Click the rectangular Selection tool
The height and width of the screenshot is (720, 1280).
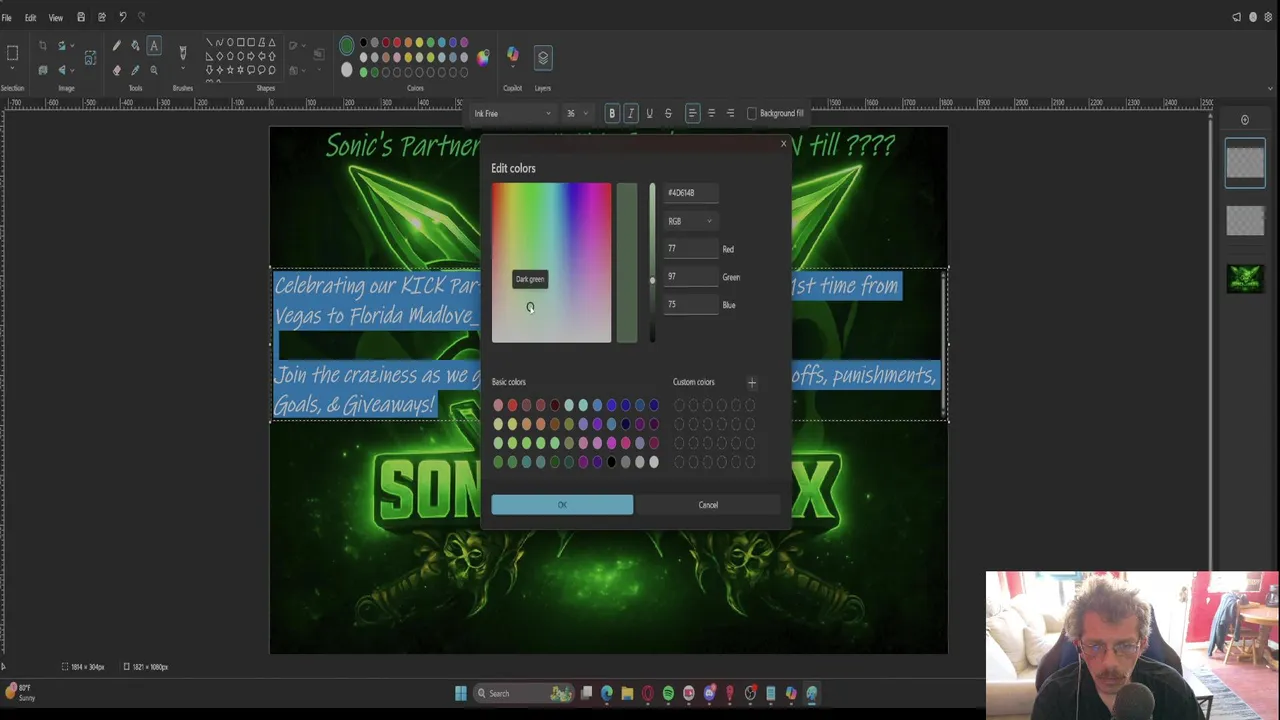point(13,53)
